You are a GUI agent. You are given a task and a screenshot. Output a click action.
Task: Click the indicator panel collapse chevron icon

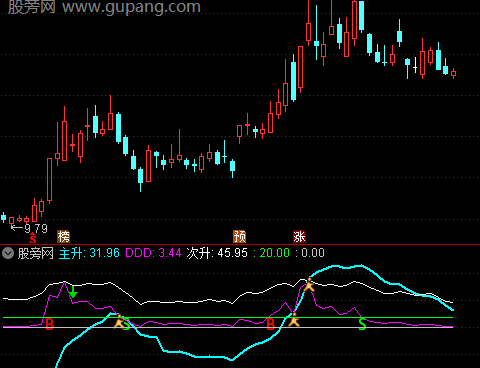(8, 253)
